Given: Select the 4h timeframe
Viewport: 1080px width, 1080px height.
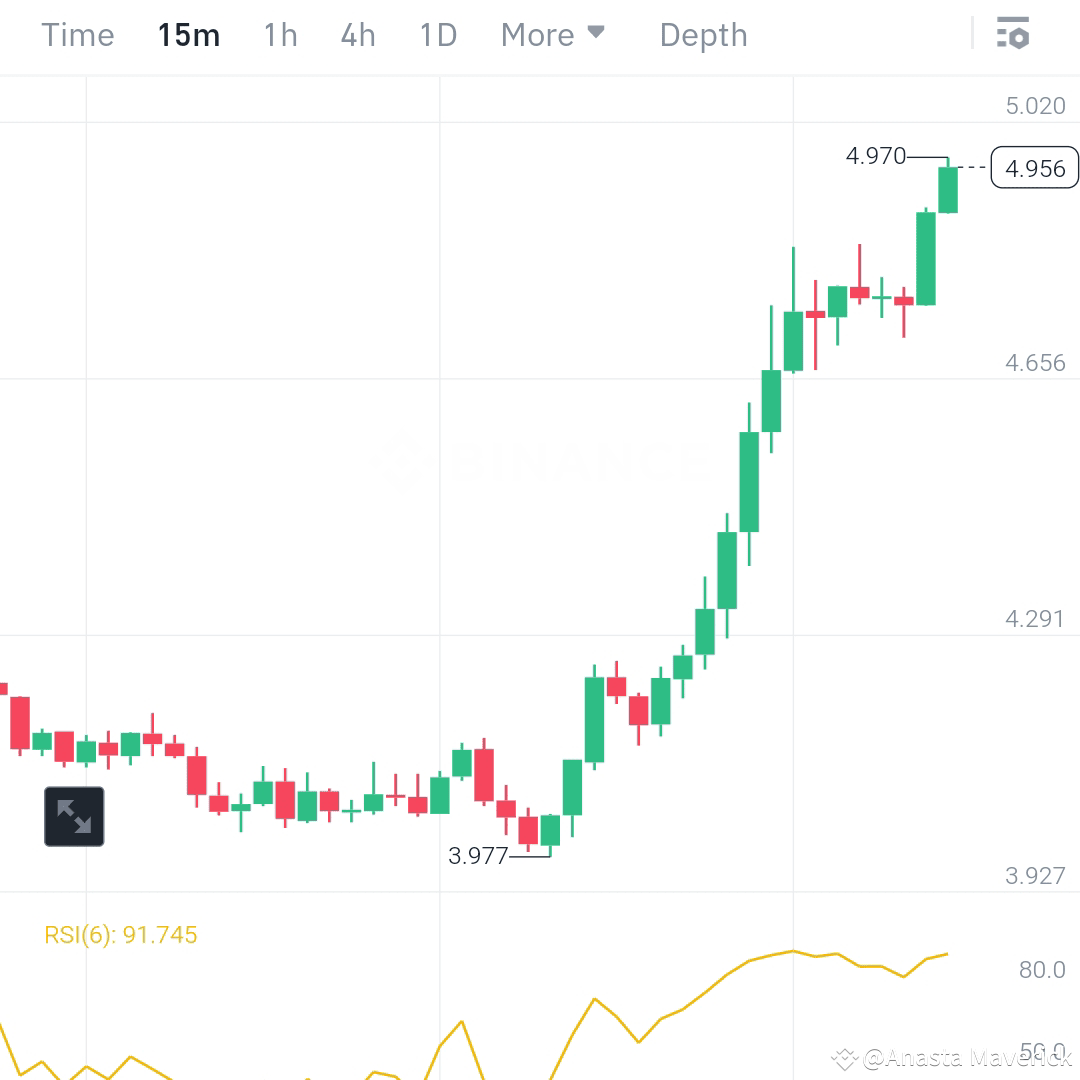Looking at the screenshot, I should [357, 34].
